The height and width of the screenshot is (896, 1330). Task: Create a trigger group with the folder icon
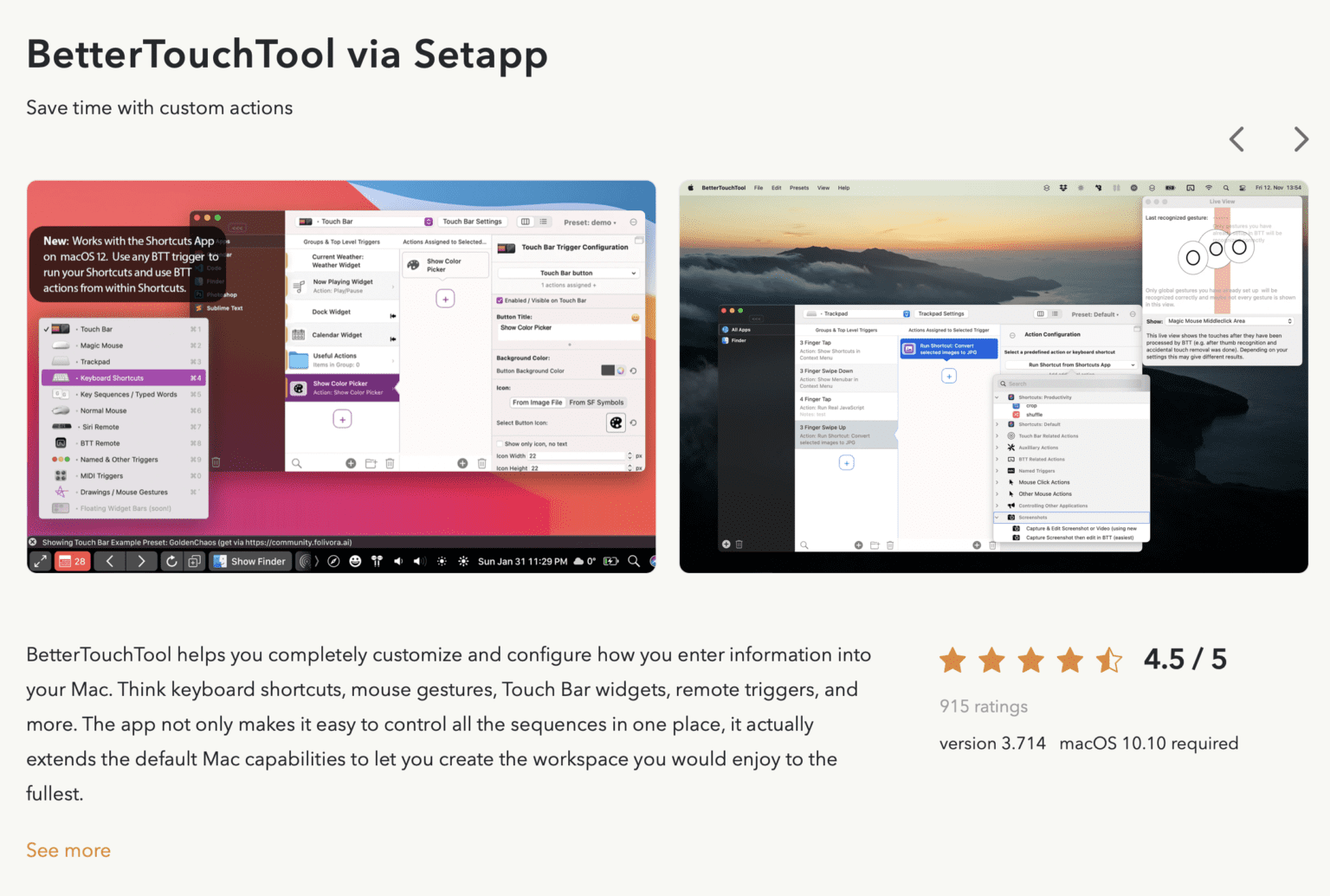pos(371,463)
